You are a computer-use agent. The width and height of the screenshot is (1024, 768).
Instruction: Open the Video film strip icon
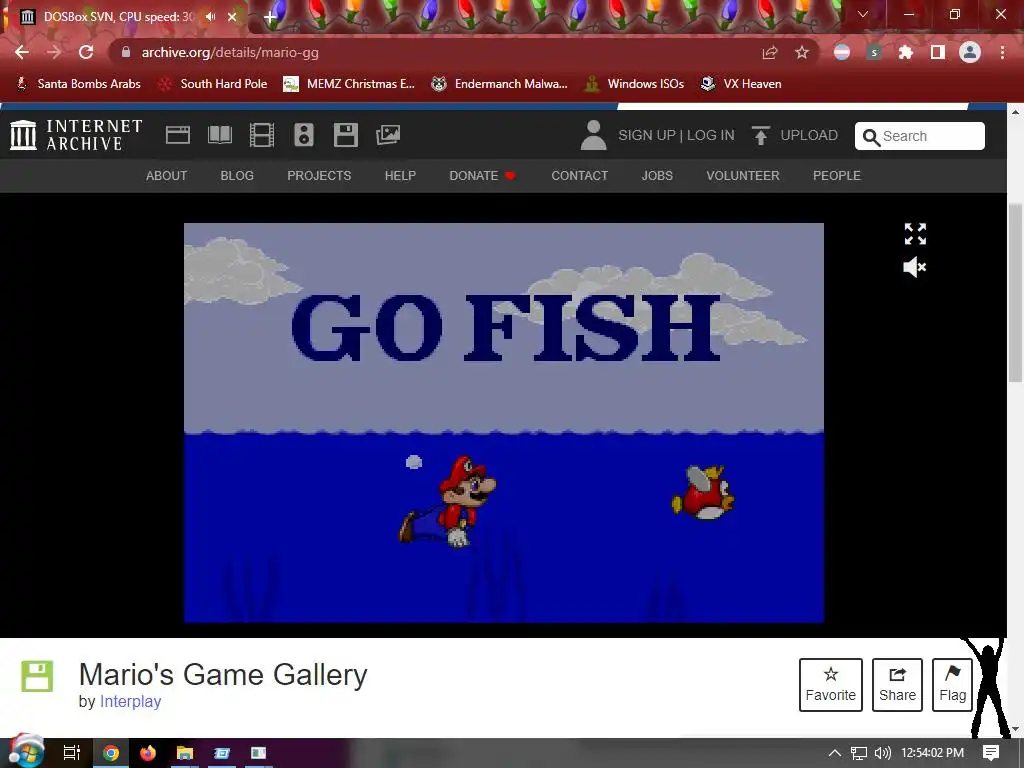point(262,135)
